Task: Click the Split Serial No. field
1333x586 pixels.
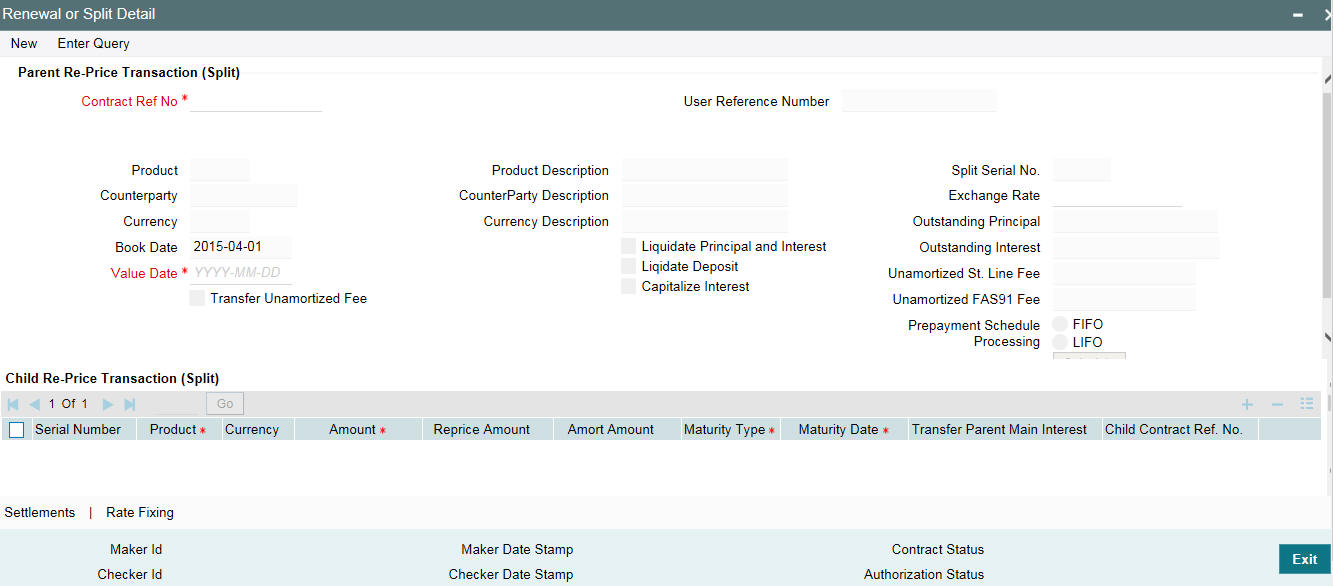Action: [1082, 170]
